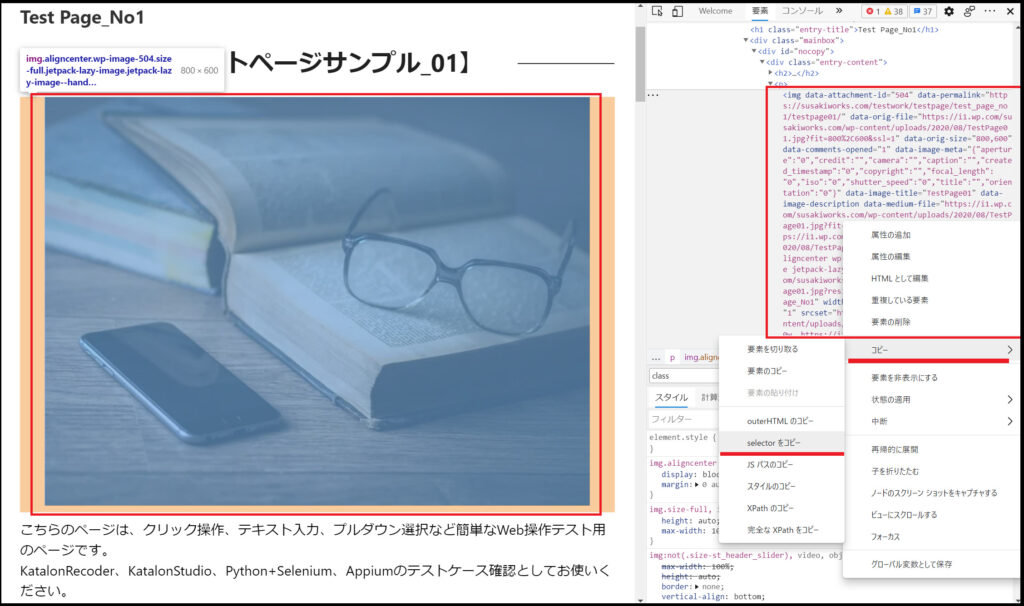Click the 'class' search input field
The height and width of the screenshot is (606, 1024).
tap(684, 375)
